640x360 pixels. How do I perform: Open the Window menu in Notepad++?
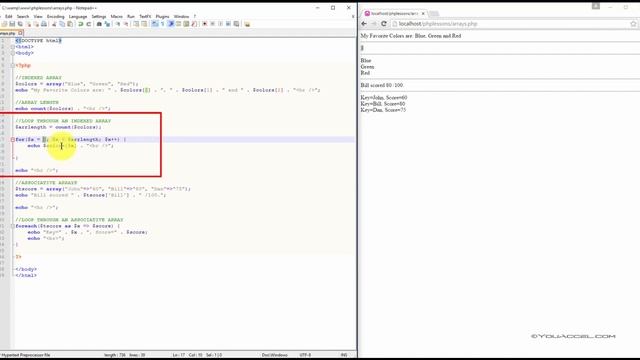[181, 16]
